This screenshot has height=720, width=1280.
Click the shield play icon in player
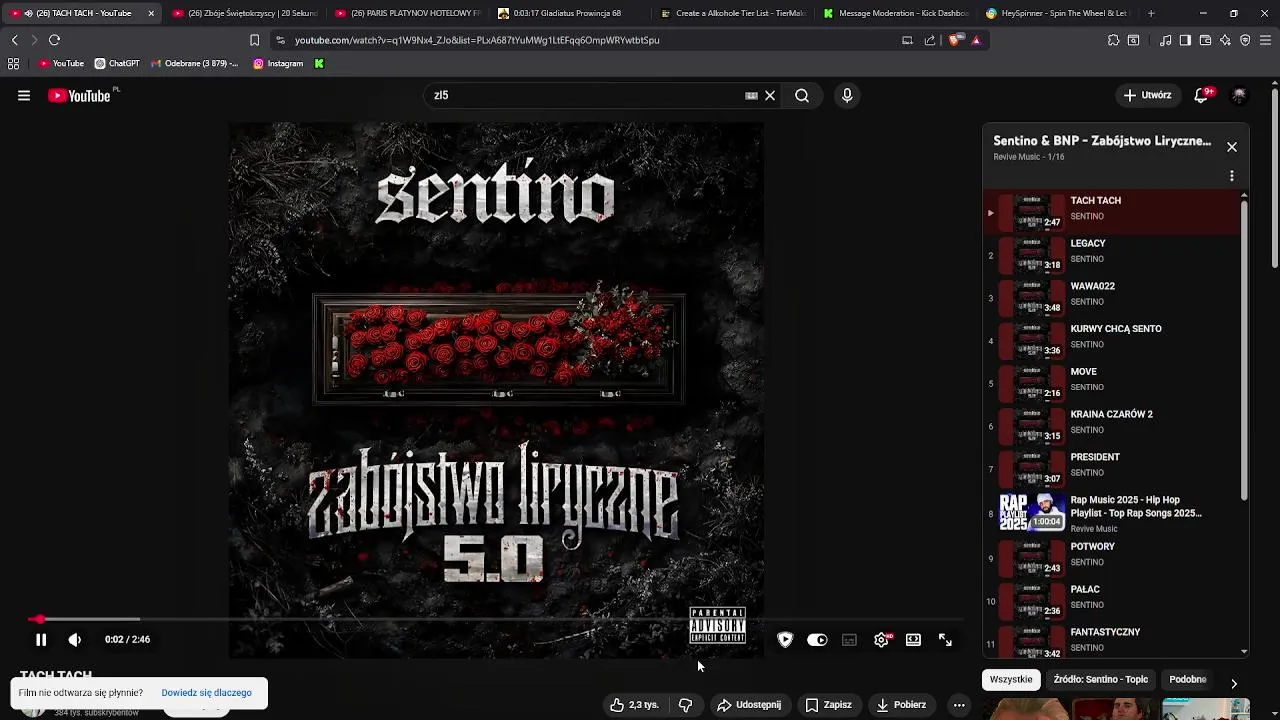[785, 640]
